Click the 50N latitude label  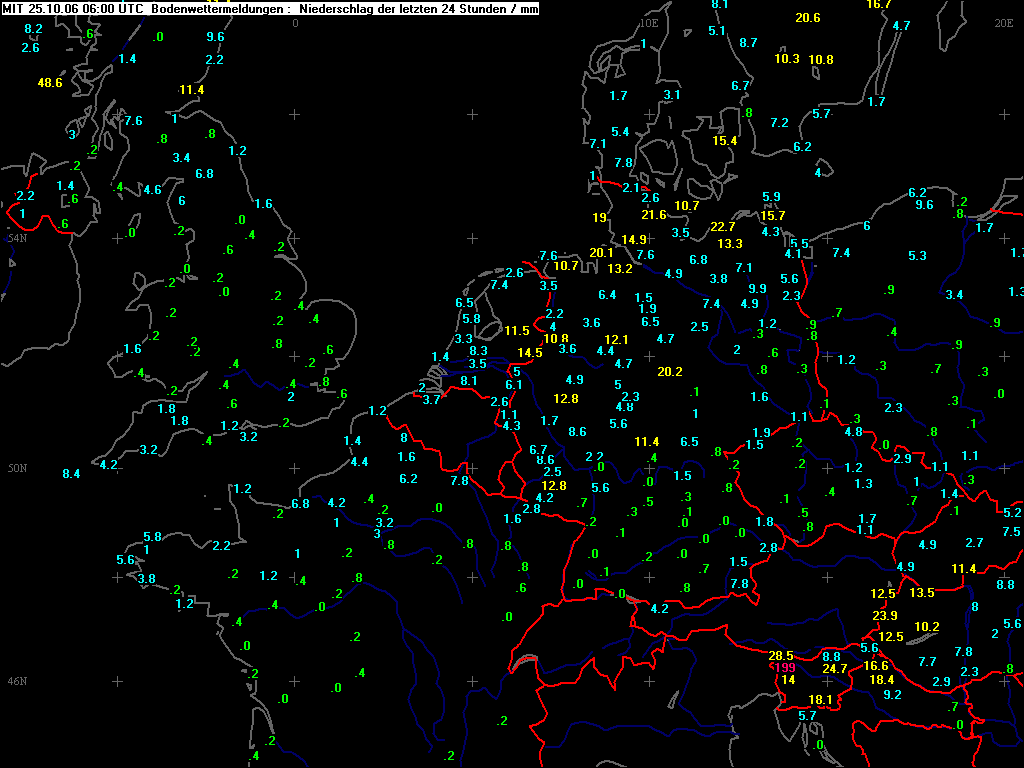(18, 468)
